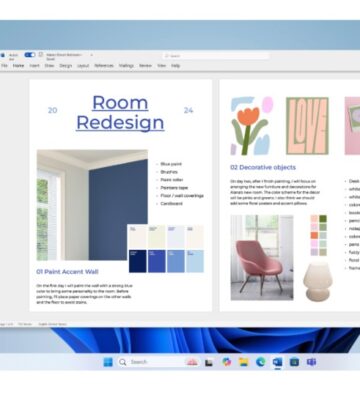Switch to the Mailings tab

126,66
